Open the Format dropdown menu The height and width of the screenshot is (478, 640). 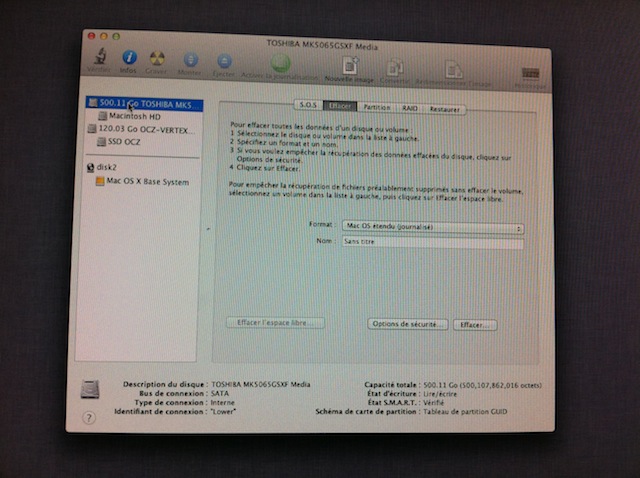[433, 227]
